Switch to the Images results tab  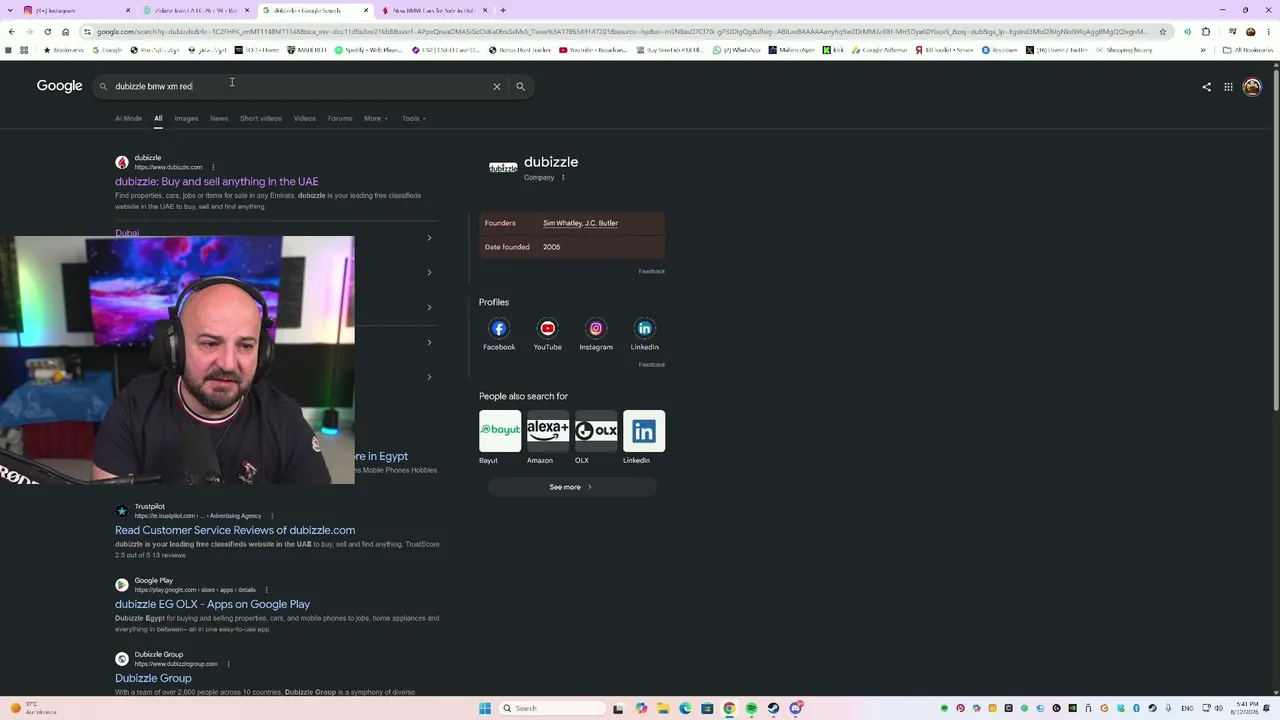coord(186,118)
